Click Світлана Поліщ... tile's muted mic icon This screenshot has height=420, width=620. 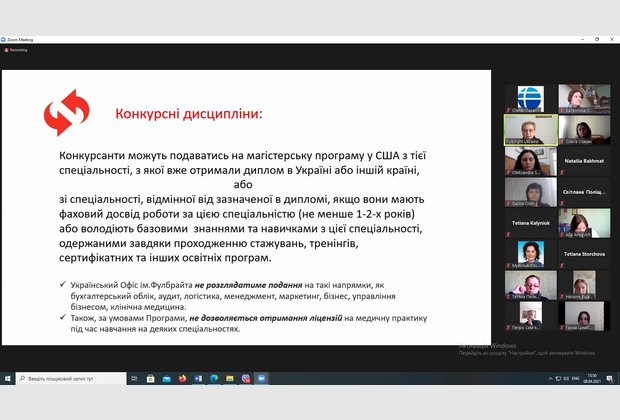(561, 204)
